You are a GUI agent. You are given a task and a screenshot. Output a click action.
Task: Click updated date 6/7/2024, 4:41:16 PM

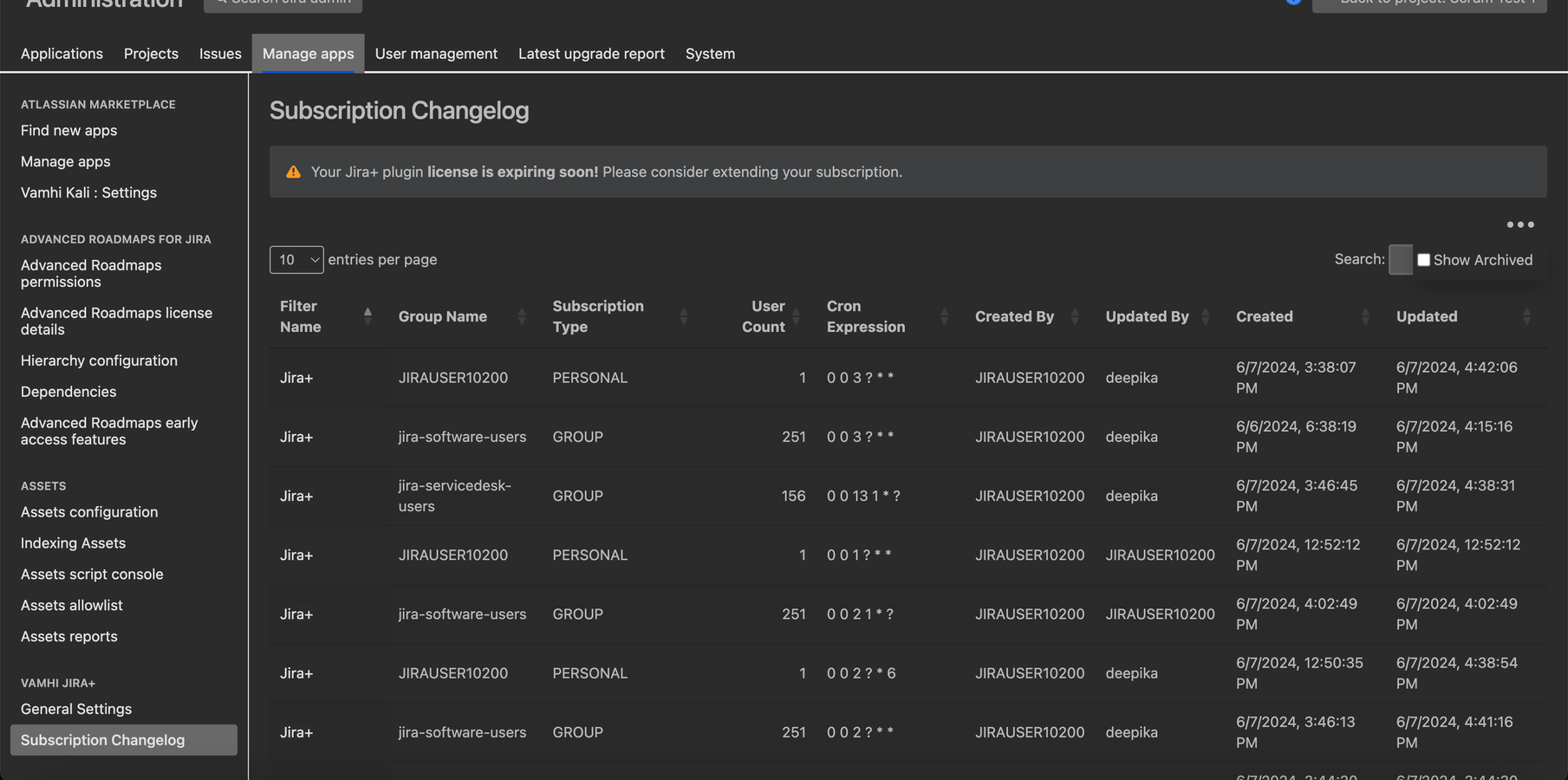1454,732
